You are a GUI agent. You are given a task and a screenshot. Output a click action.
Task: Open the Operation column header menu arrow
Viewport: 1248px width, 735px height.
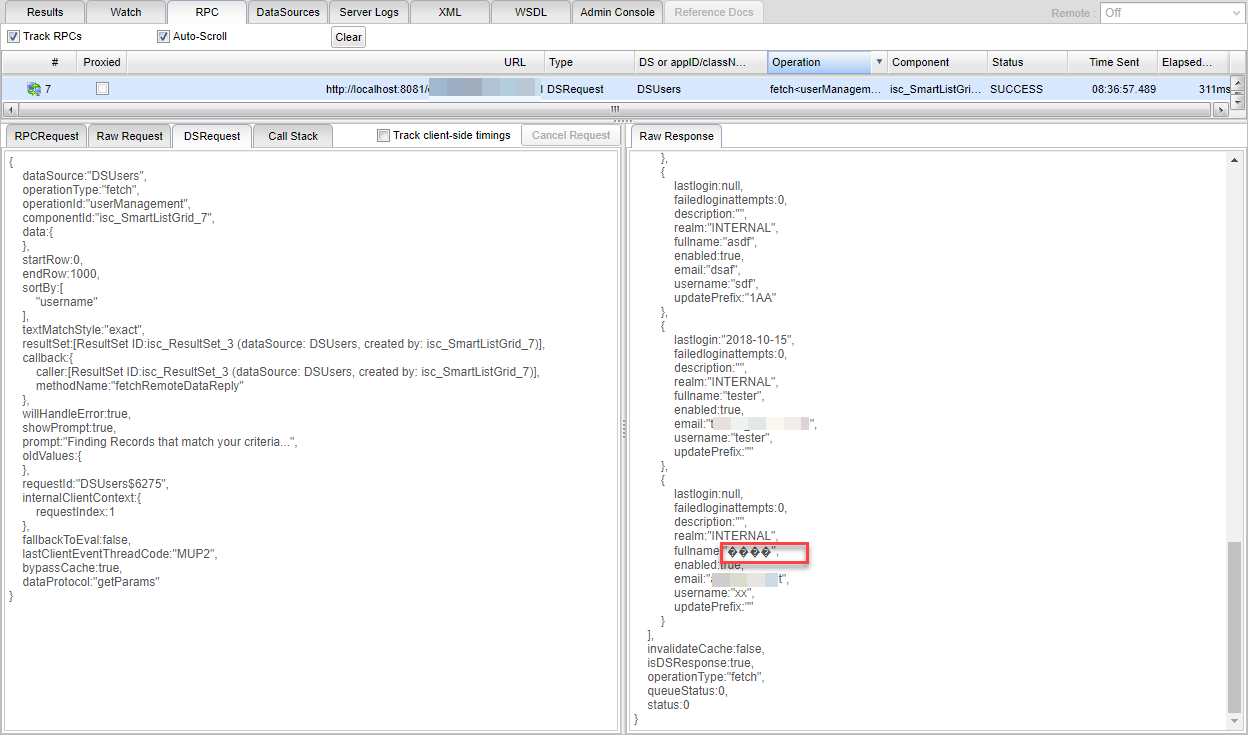[879, 62]
